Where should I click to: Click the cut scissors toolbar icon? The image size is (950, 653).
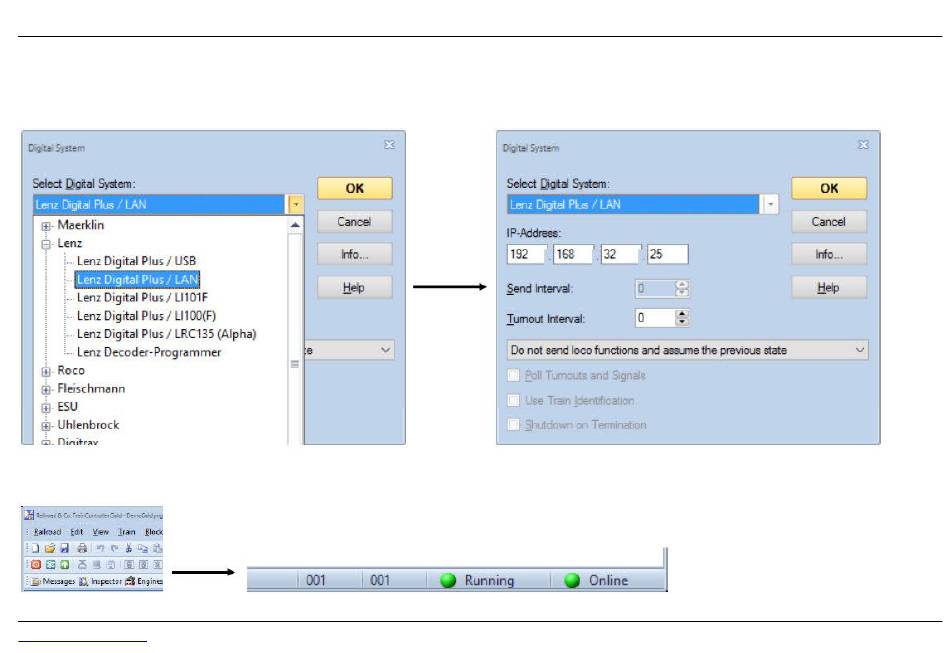point(128,548)
